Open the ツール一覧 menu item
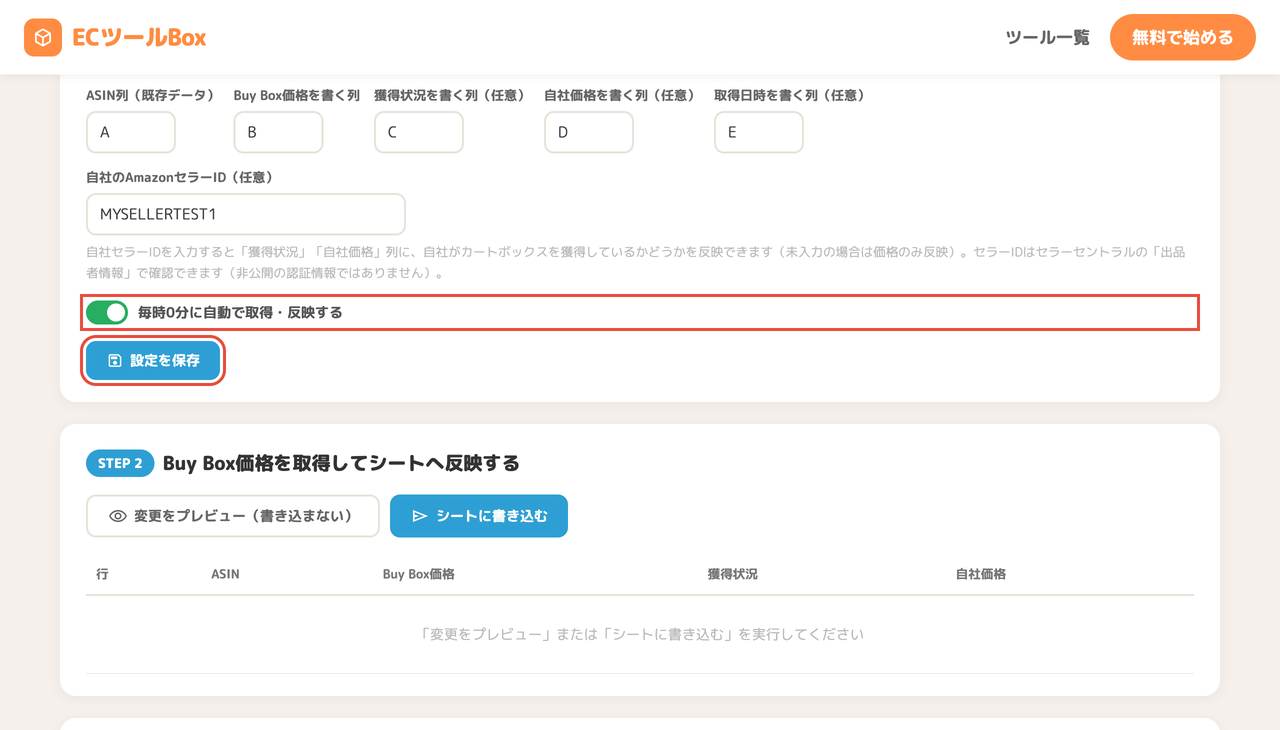 tap(1047, 38)
